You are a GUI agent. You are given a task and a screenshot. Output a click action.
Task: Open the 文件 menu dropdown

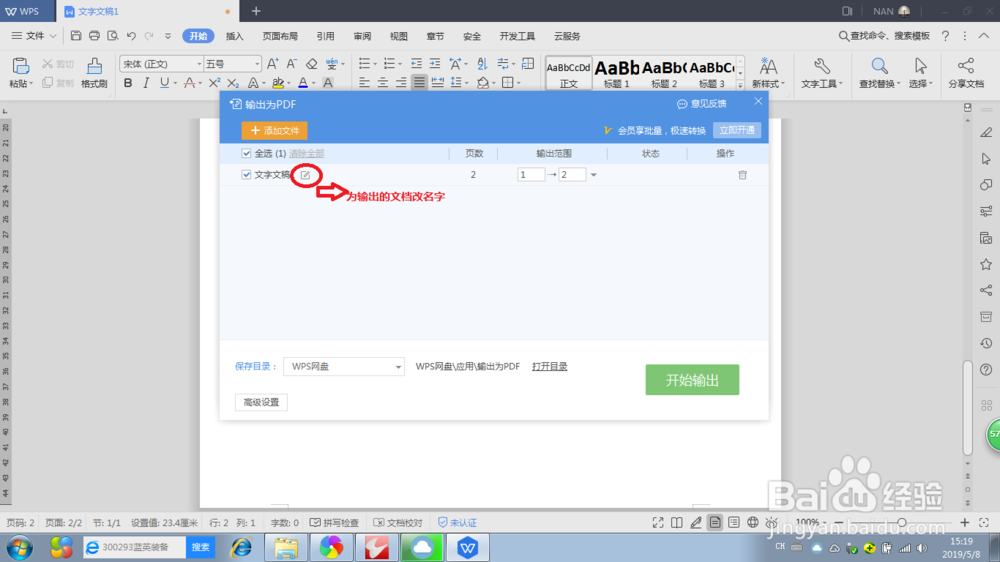click(x=33, y=36)
